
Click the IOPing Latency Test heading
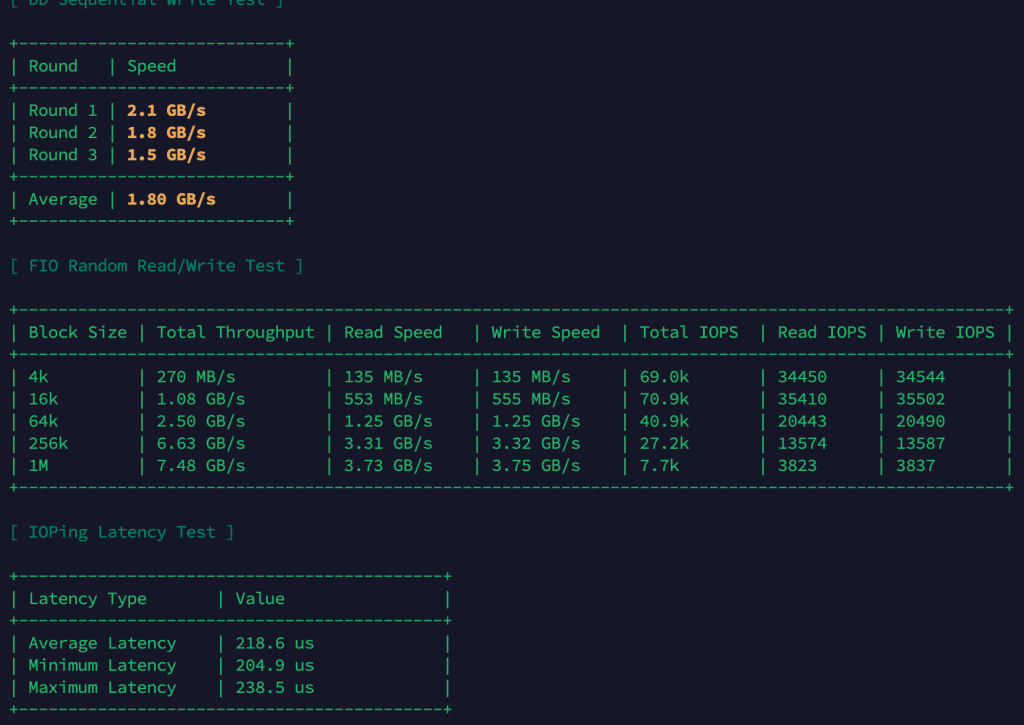(x=122, y=532)
